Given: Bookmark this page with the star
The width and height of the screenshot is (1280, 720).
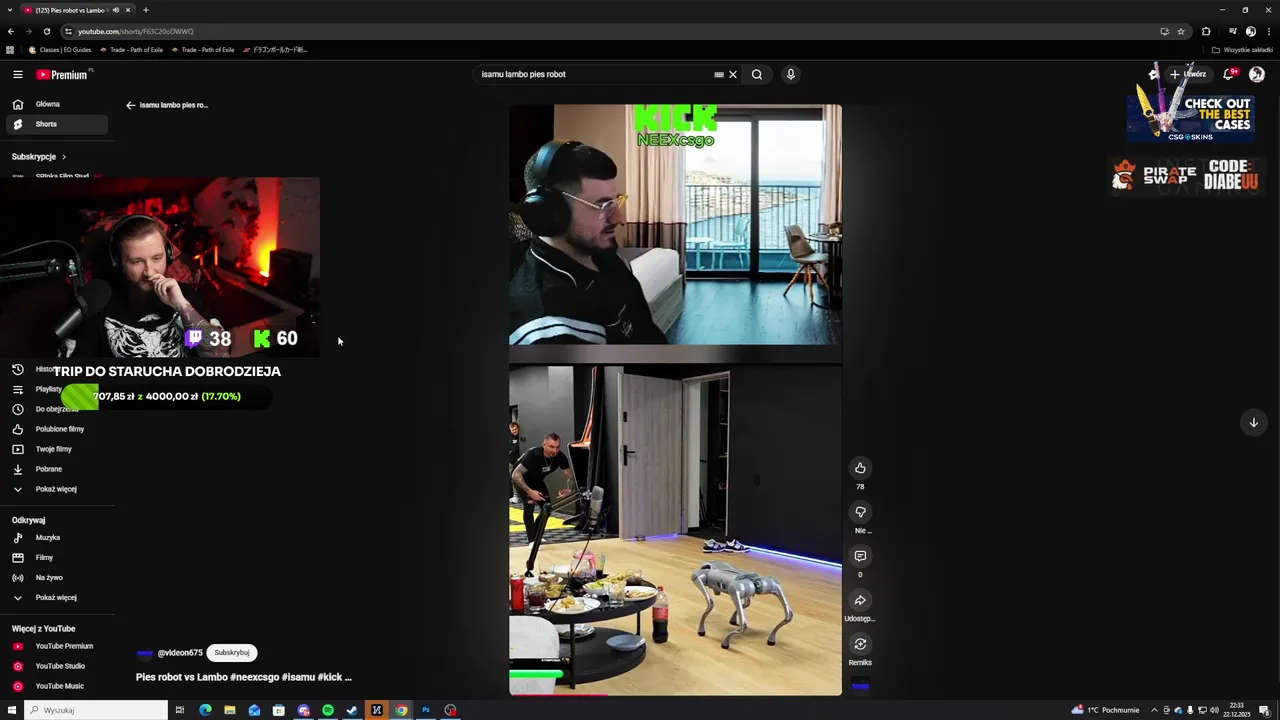Looking at the screenshot, I should 1181,31.
